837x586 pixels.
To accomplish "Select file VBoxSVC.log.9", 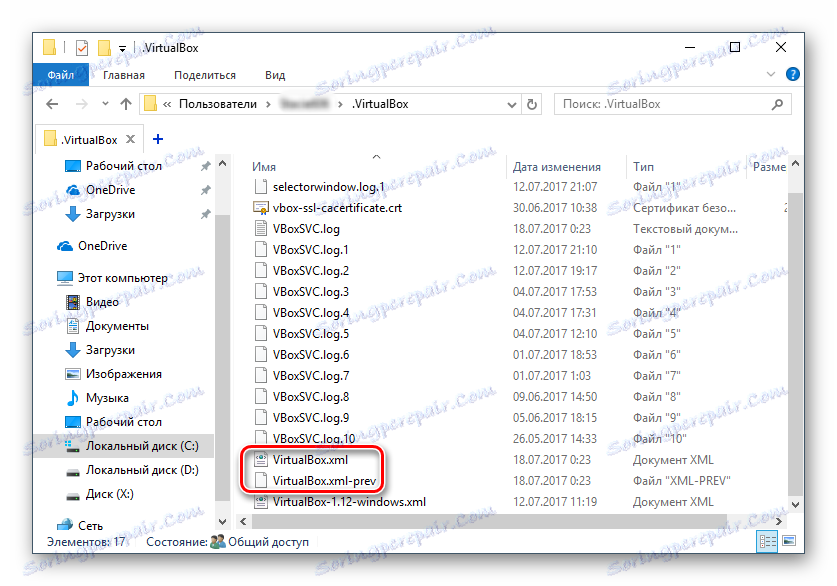I will (311, 417).
